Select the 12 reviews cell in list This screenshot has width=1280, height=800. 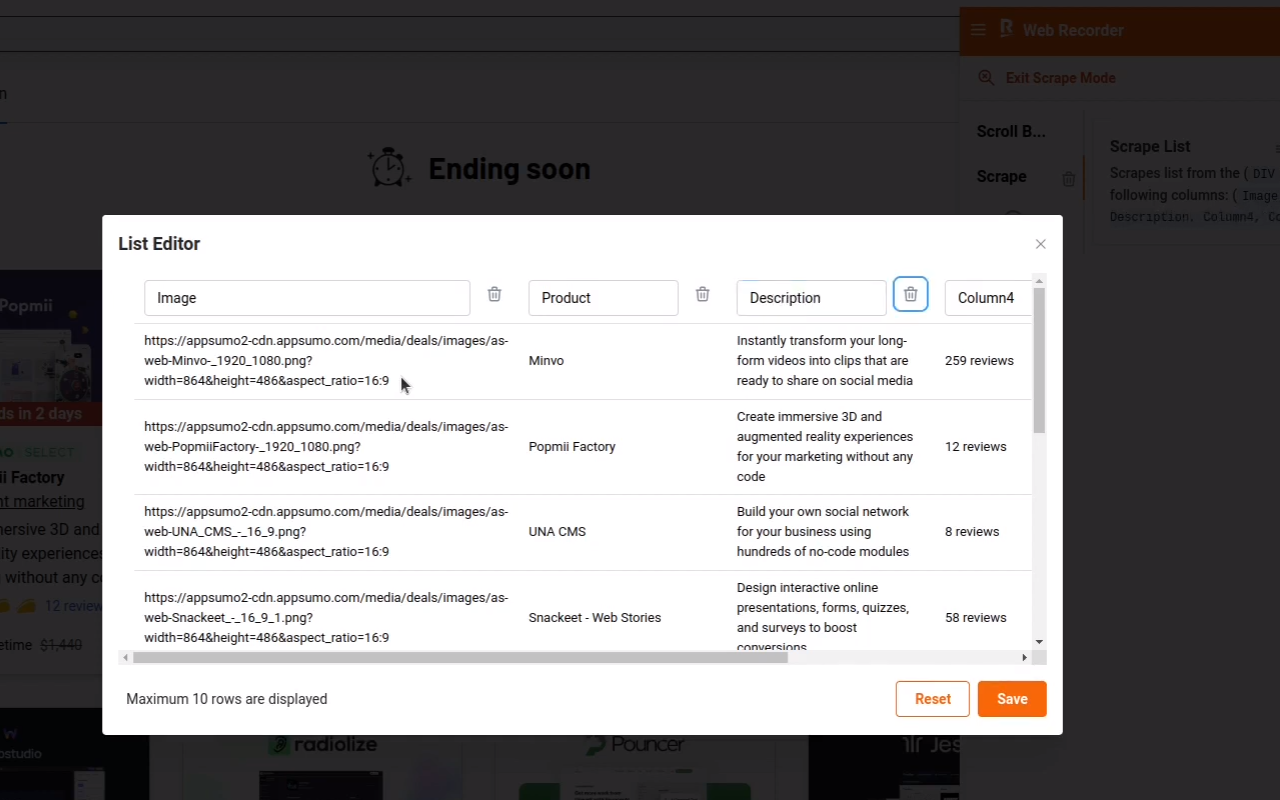(x=975, y=446)
